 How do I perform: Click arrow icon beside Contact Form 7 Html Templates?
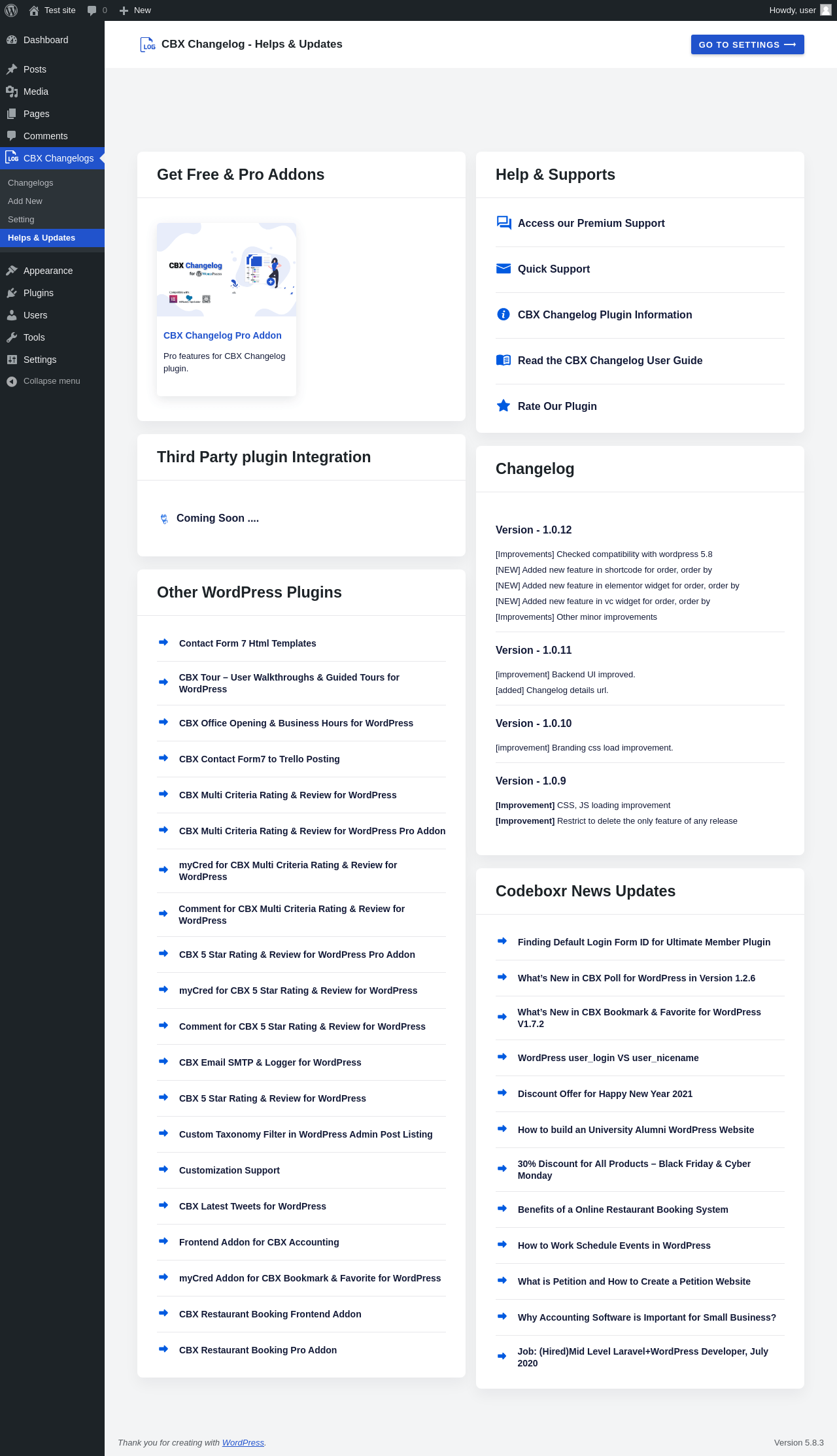tap(163, 642)
